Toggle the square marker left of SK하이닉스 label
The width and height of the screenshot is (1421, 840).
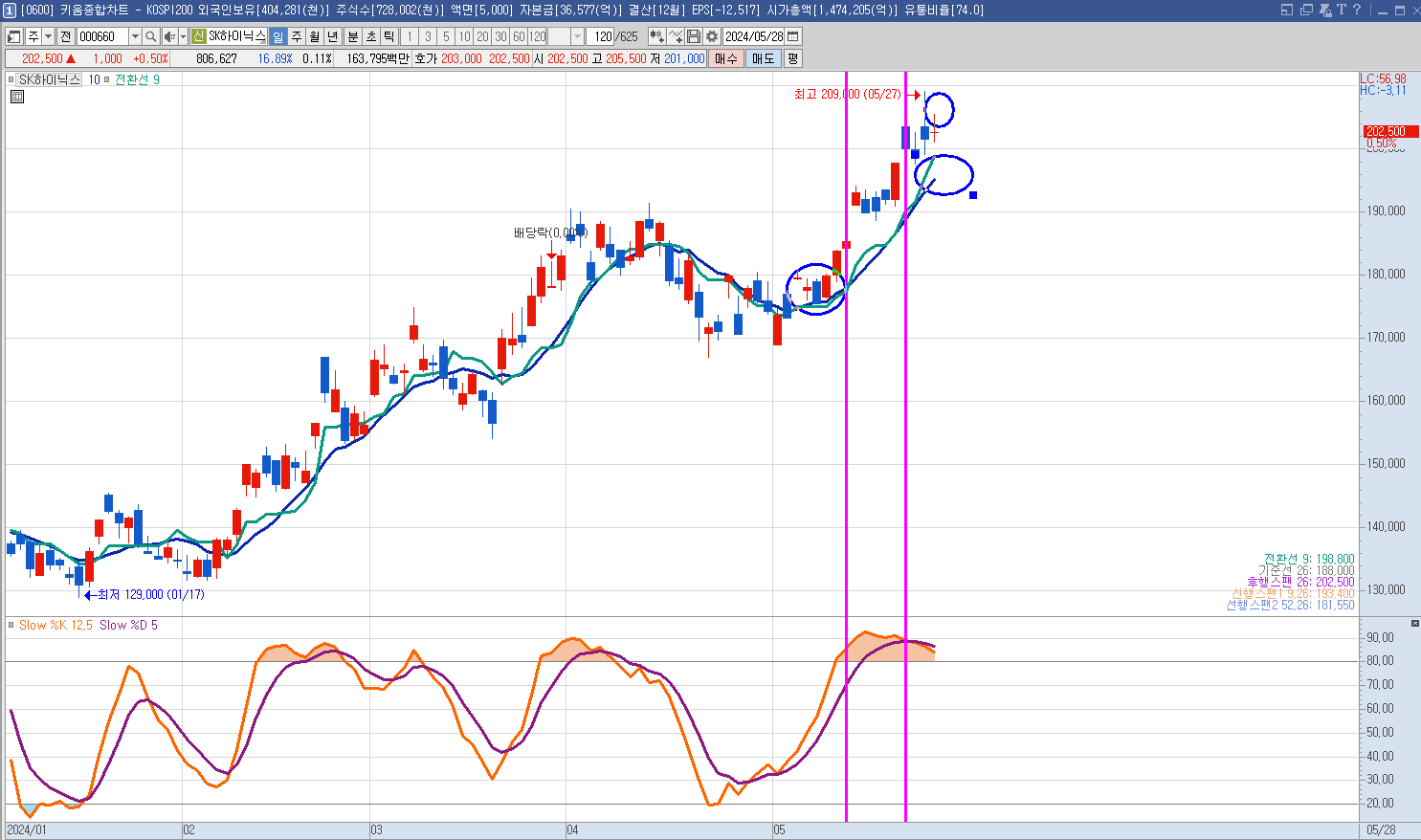tap(11, 80)
